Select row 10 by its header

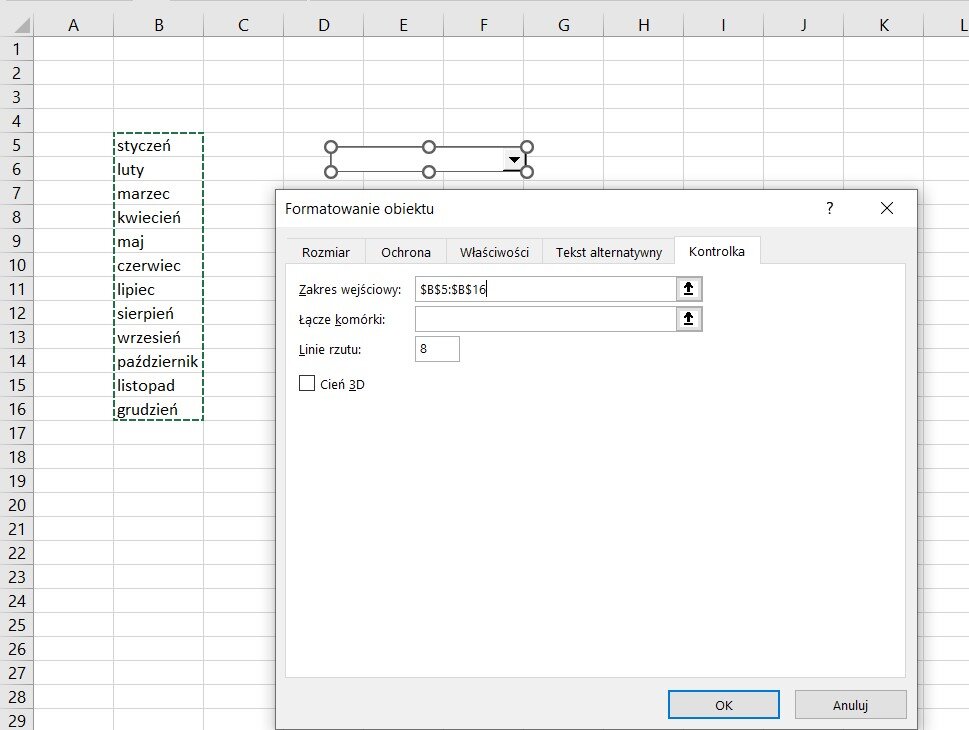(x=17, y=265)
